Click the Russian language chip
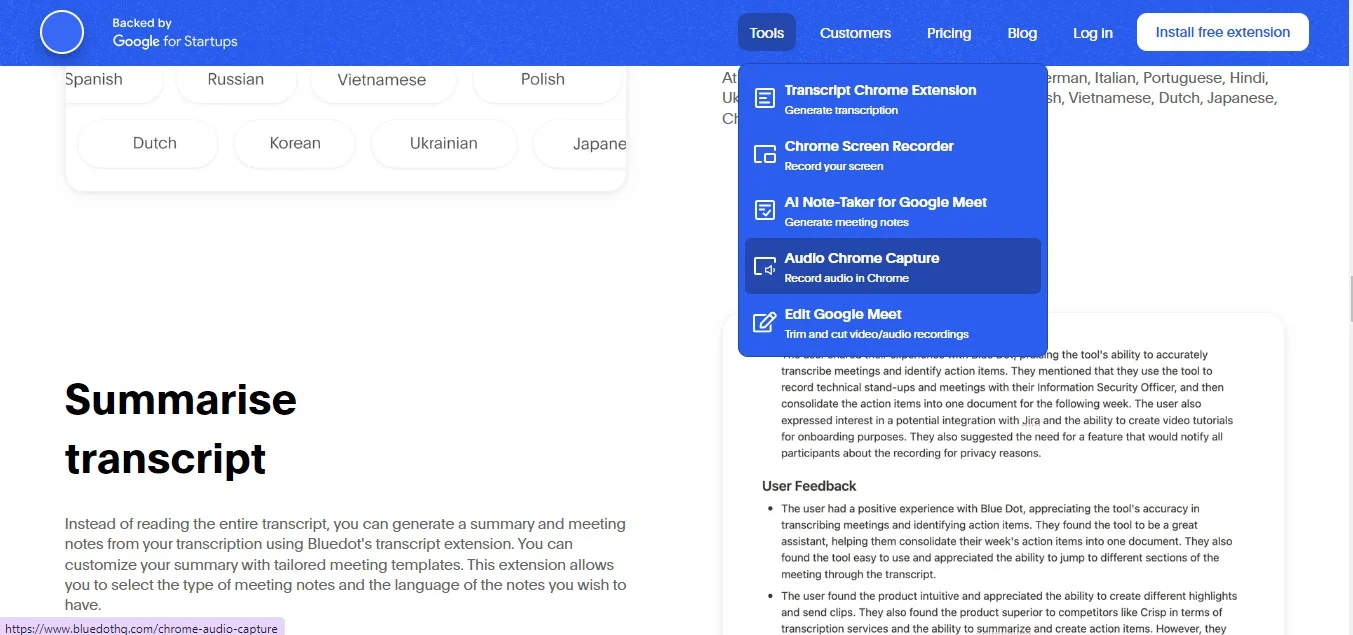Image resolution: width=1353 pixels, height=635 pixels. point(236,80)
